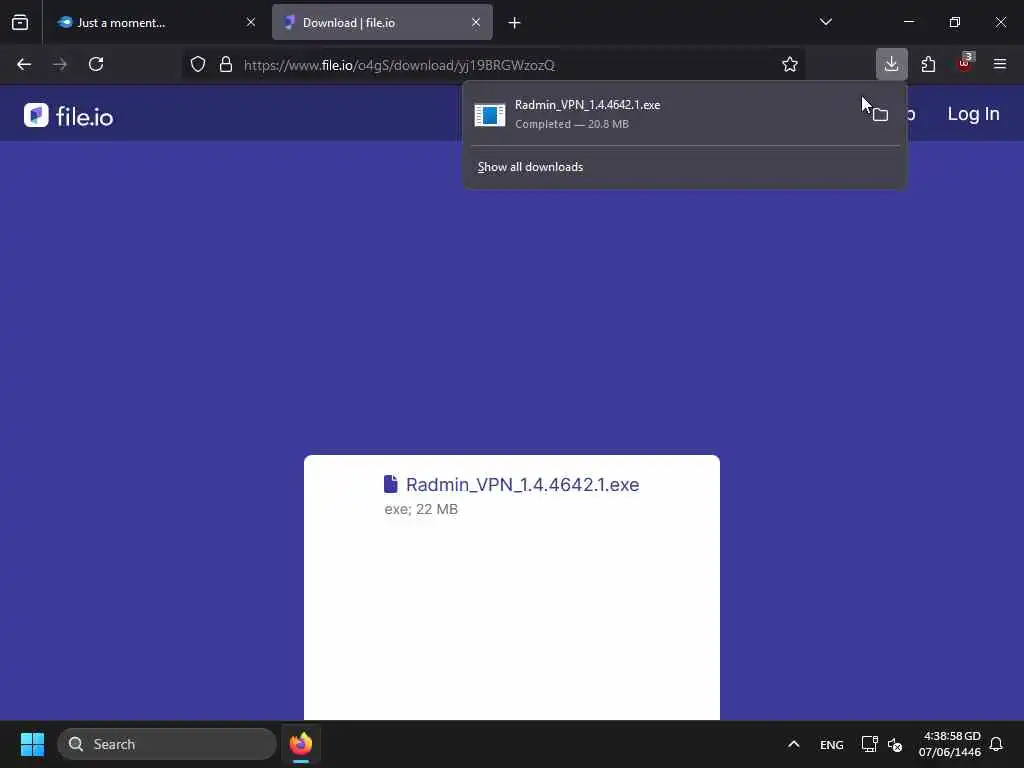The height and width of the screenshot is (768, 1024).
Task: Open the uBlock extension icon
Action: point(965,64)
